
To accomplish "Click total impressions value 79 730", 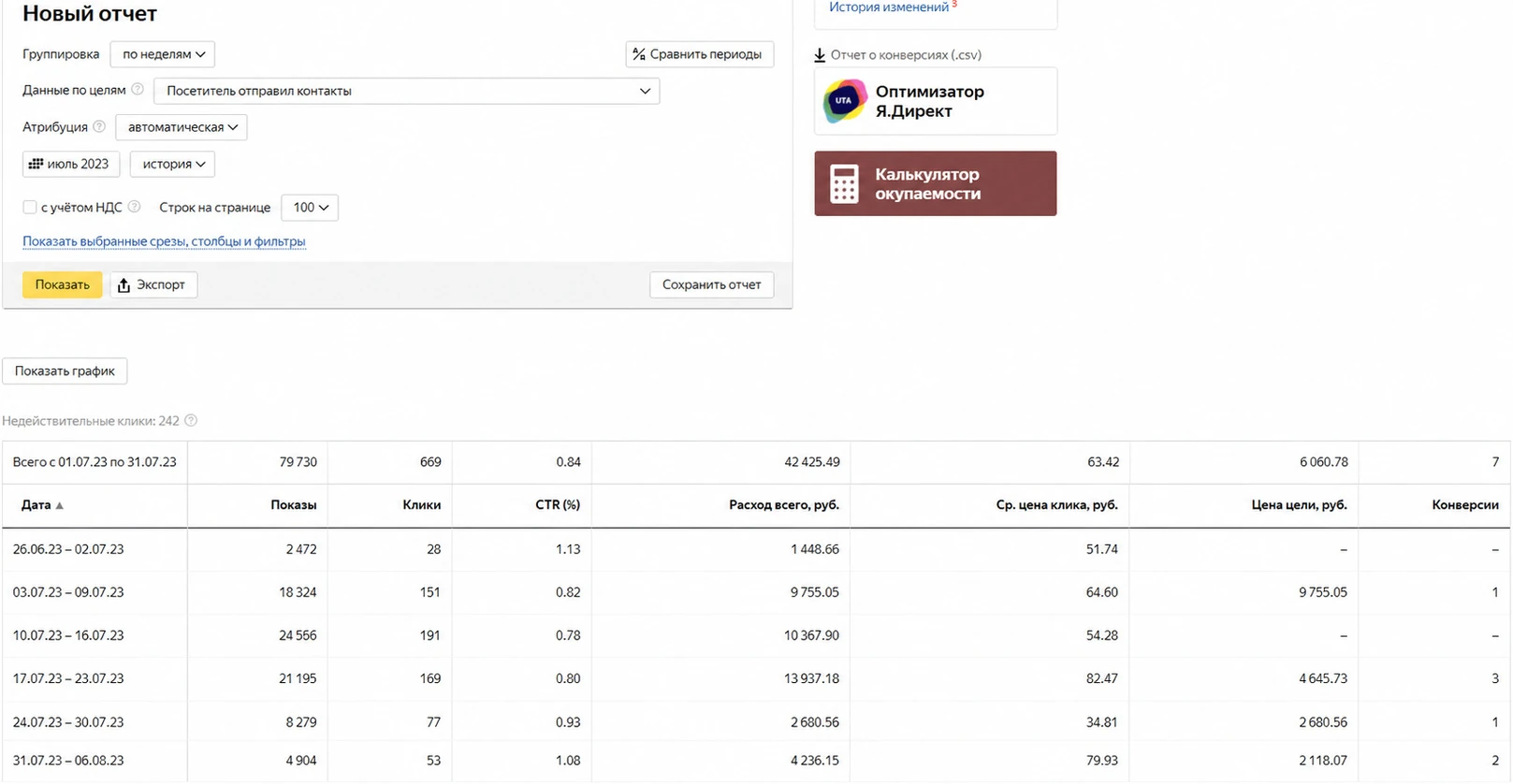I will click(x=298, y=462).
